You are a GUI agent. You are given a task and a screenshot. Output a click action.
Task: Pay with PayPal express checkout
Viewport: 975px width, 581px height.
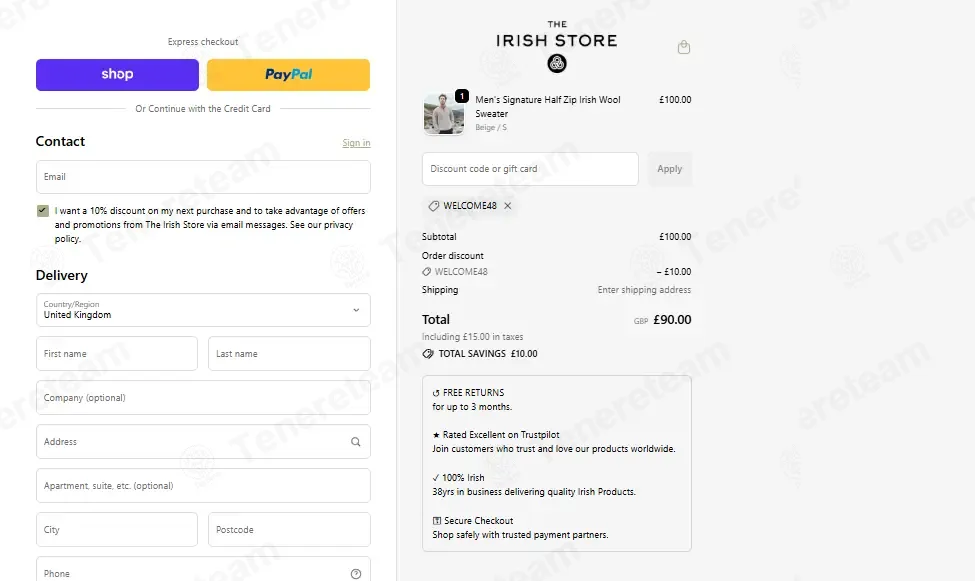point(289,75)
